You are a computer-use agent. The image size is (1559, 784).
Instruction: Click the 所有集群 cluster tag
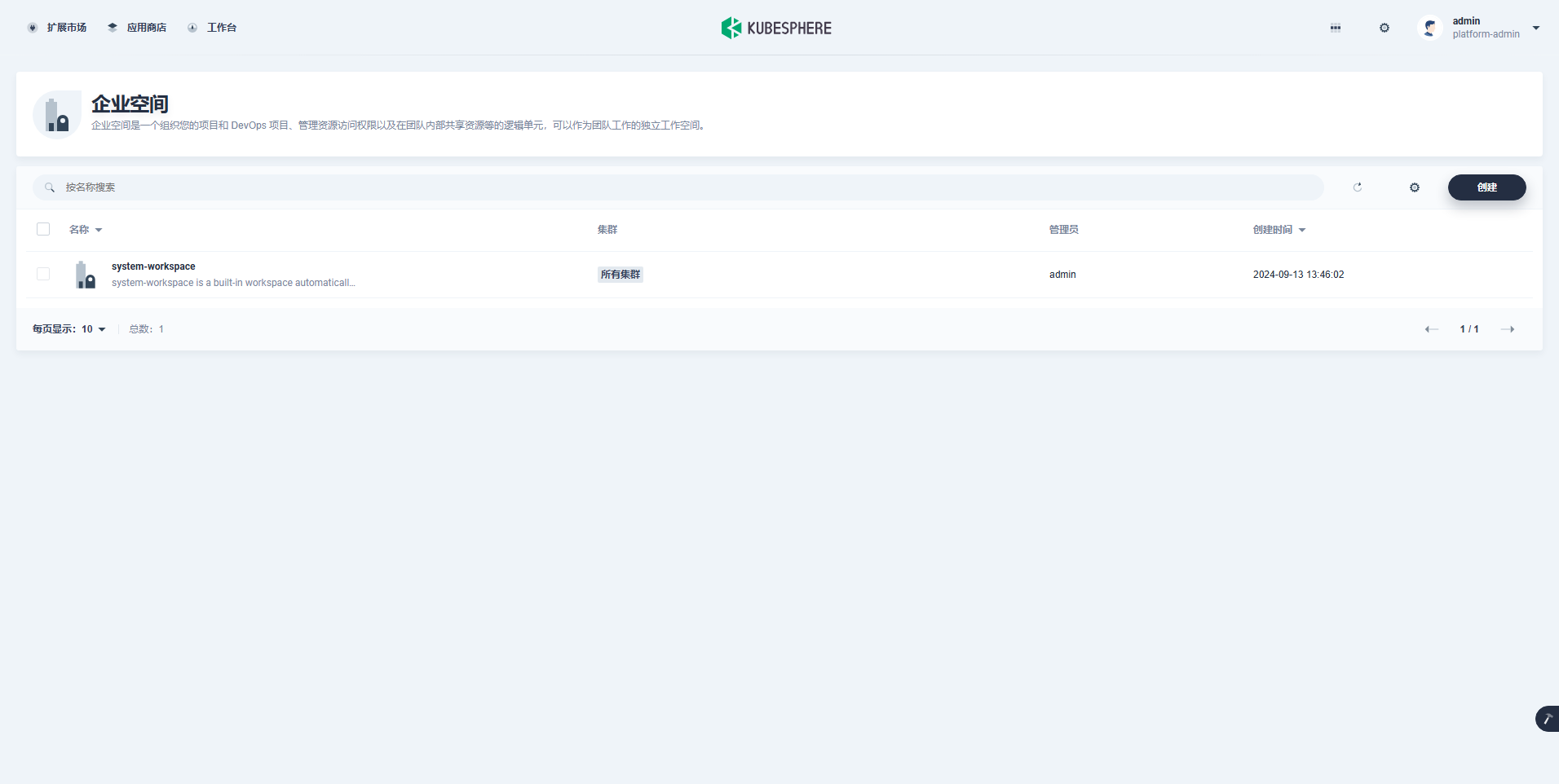[x=621, y=275]
